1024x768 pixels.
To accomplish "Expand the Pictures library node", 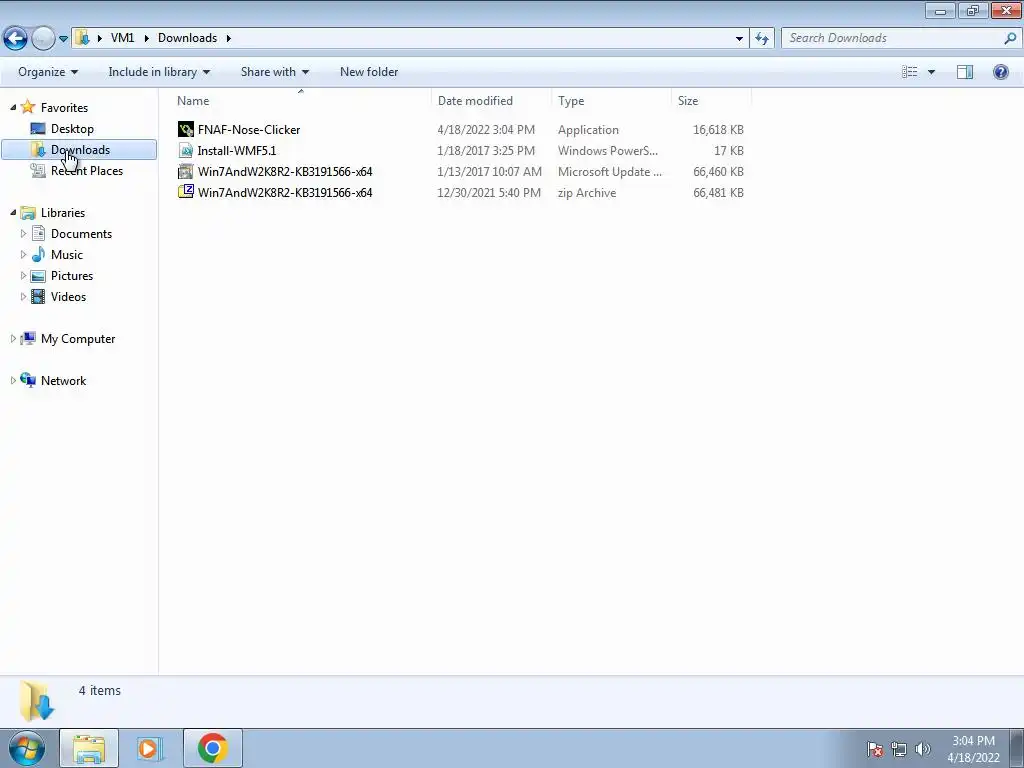I will pyautogui.click(x=24, y=276).
